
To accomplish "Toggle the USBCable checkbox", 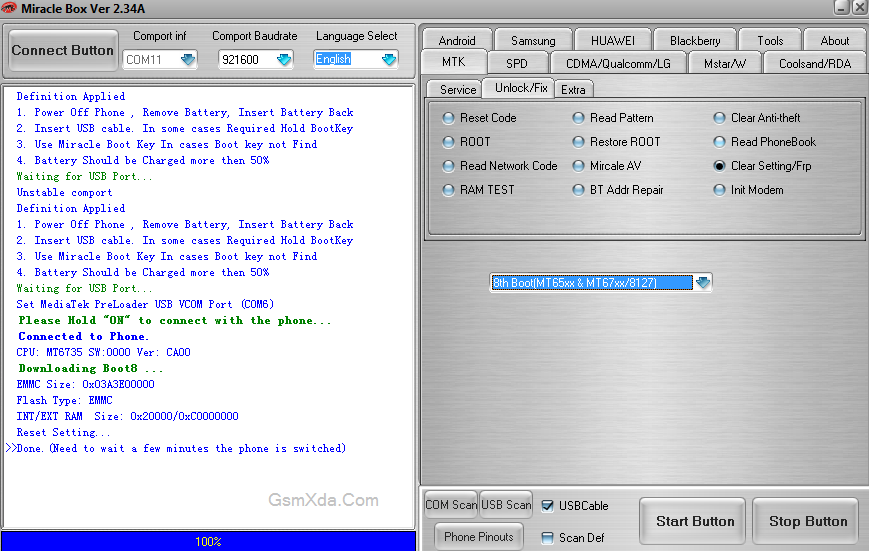I will (548, 506).
